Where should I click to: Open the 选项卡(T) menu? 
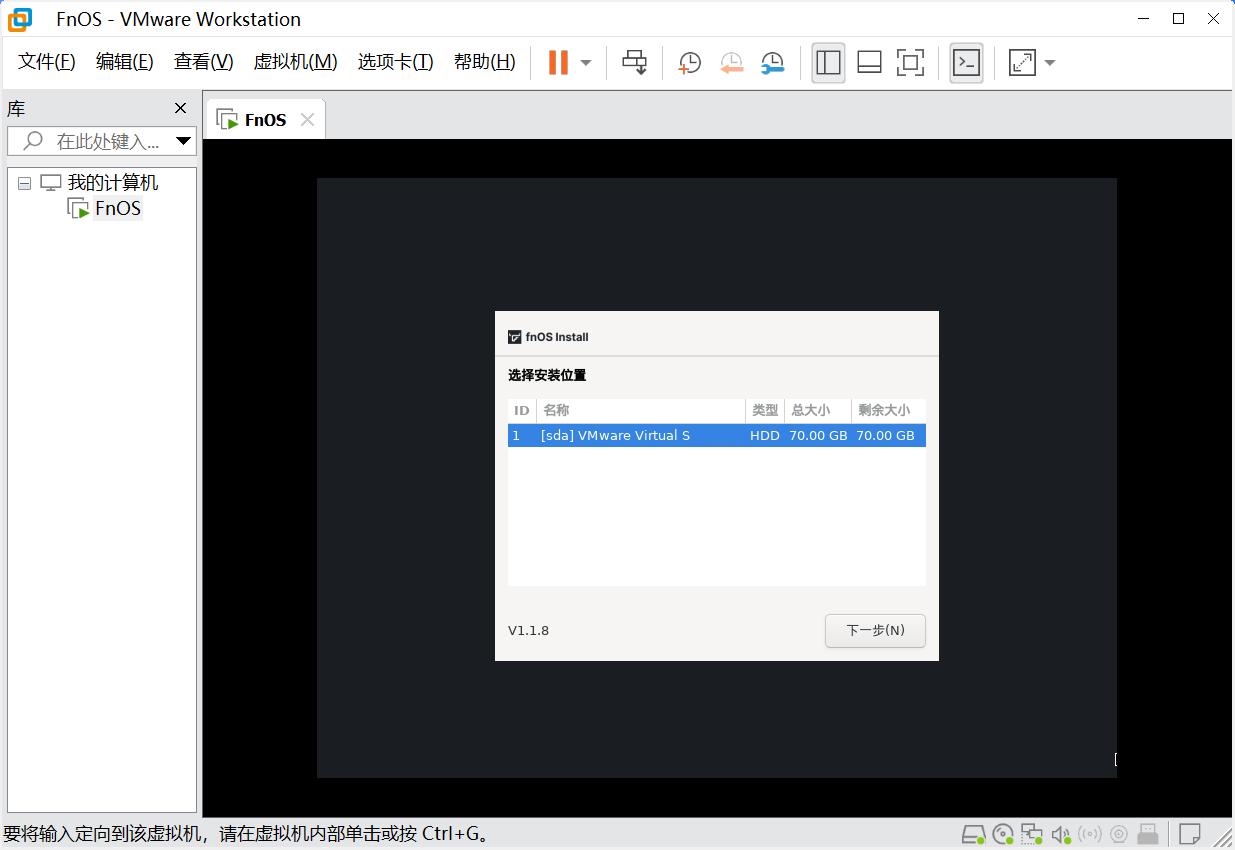point(395,62)
